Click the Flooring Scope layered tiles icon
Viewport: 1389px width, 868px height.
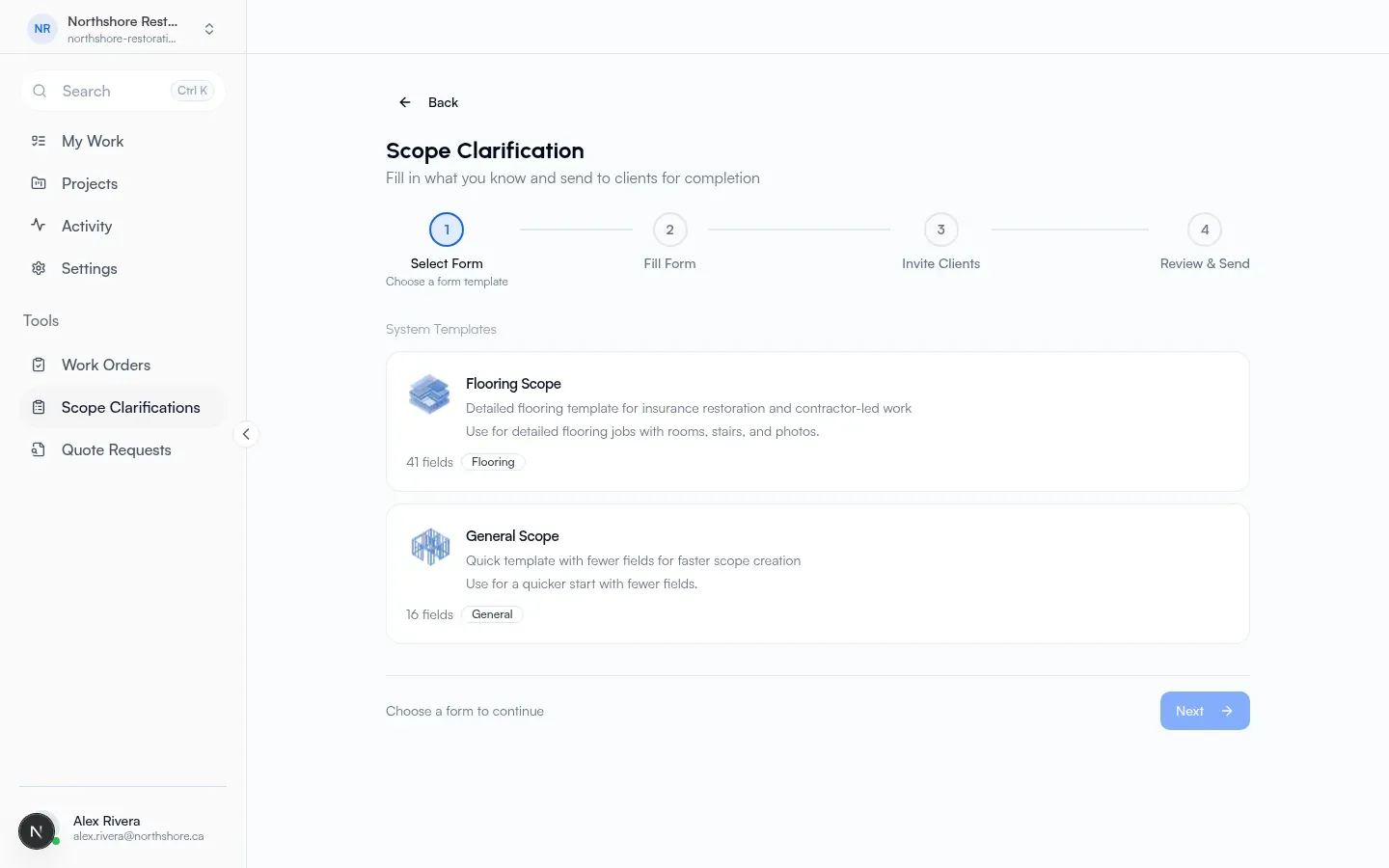coord(429,393)
